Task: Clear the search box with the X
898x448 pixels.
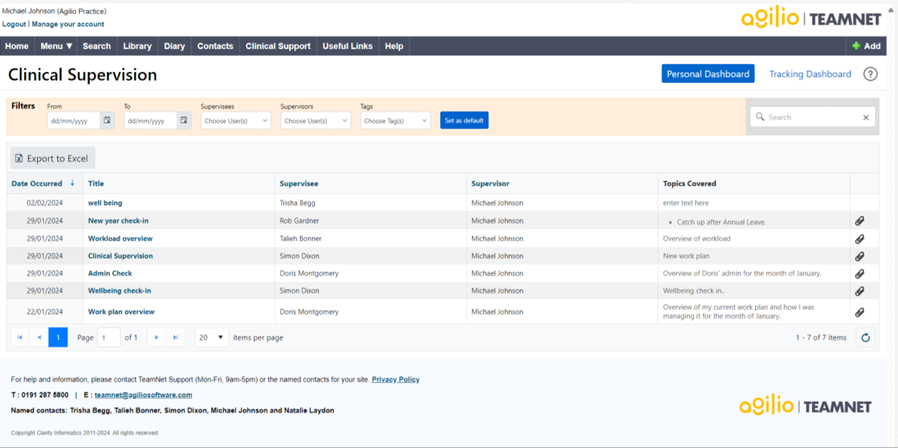Action: (865, 117)
